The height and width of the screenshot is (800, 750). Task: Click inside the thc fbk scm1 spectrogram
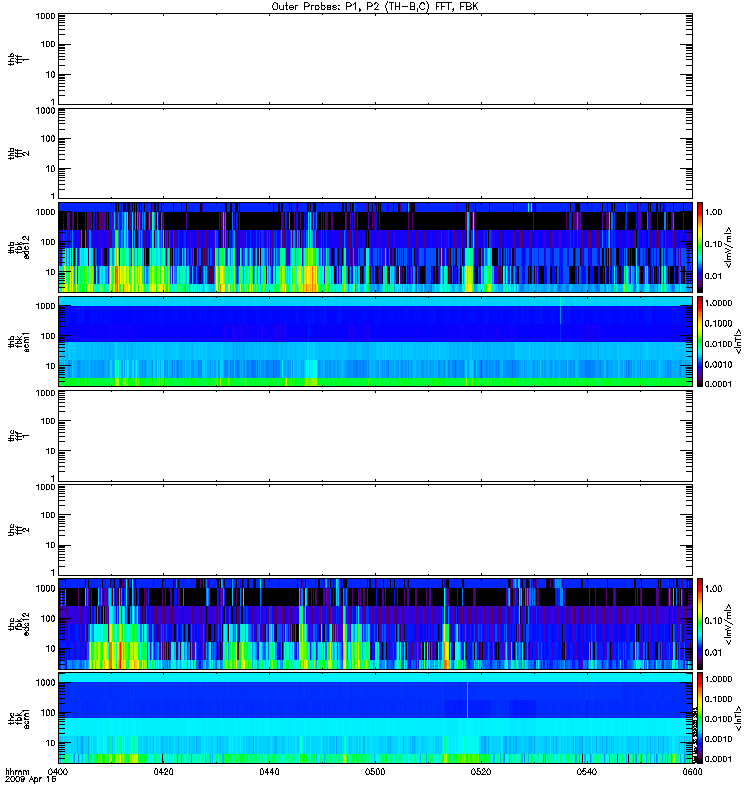coord(376,718)
